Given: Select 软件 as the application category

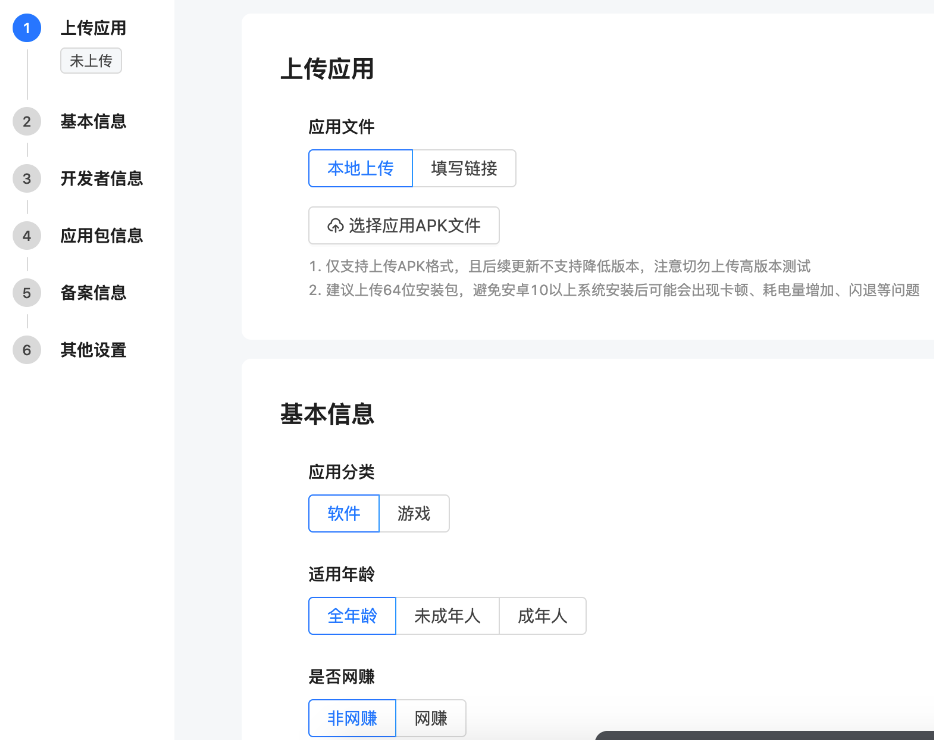Looking at the screenshot, I should 343,513.
